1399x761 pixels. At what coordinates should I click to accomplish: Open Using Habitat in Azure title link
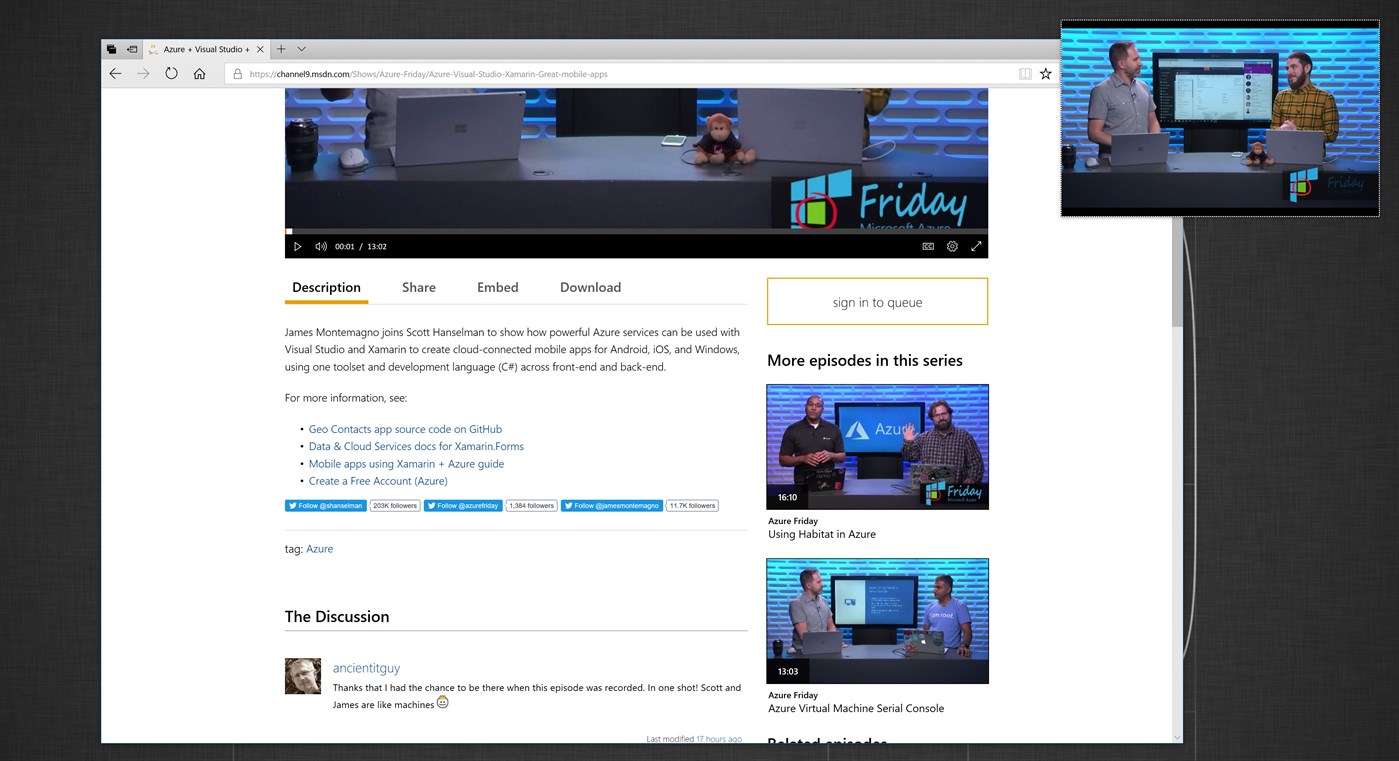pos(821,534)
